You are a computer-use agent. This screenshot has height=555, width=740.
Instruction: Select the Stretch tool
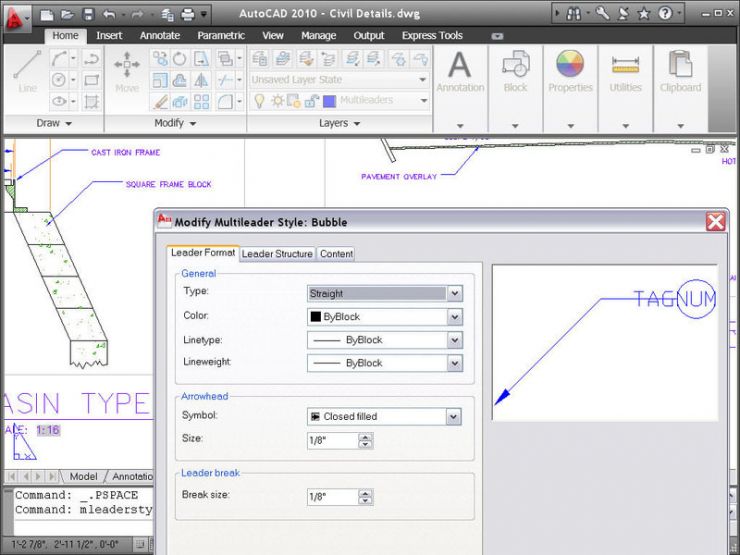pos(201,59)
